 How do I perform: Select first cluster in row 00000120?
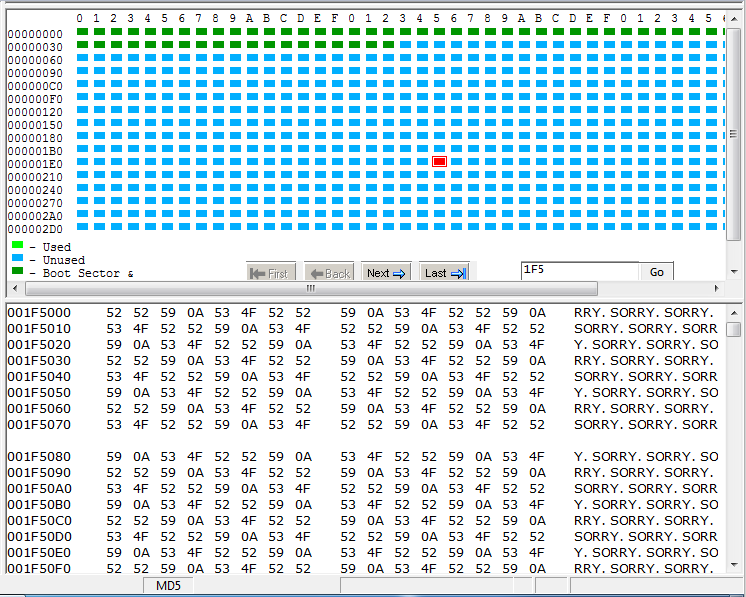tap(83, 110)
